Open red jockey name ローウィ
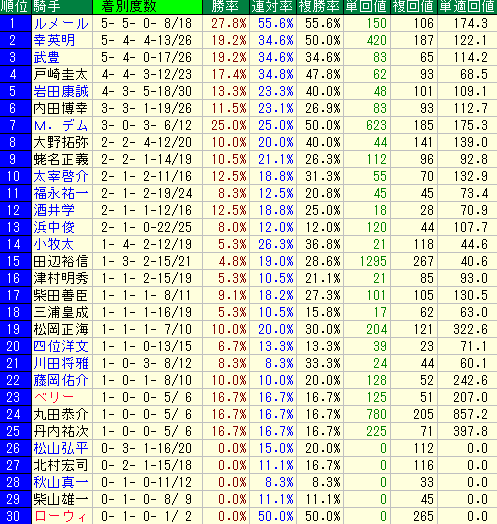The height and width of the screenshot is (524, 497). (60, 516)
